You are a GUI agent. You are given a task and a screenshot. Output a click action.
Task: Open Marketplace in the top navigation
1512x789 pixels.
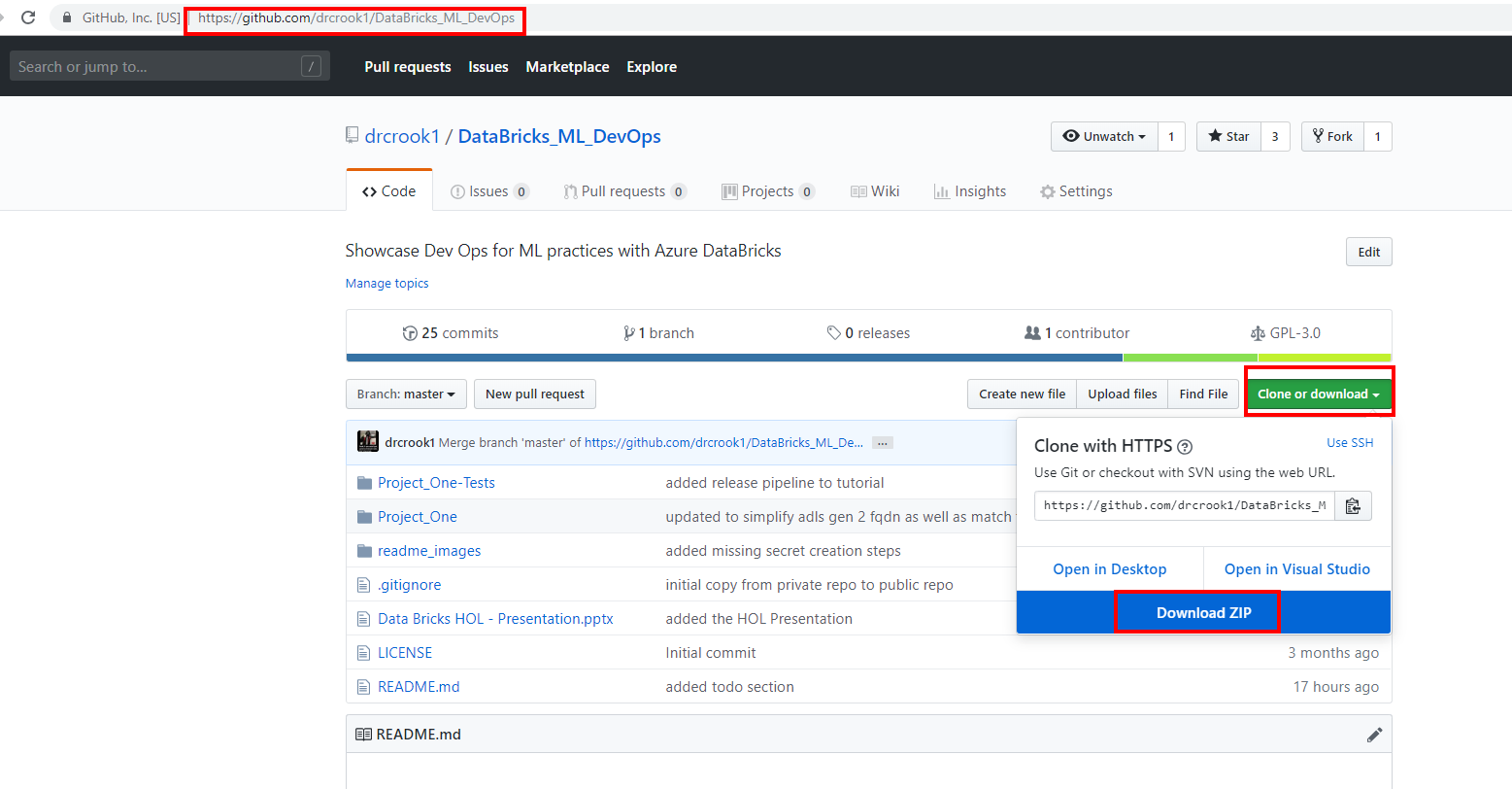(x=568, y=66)
